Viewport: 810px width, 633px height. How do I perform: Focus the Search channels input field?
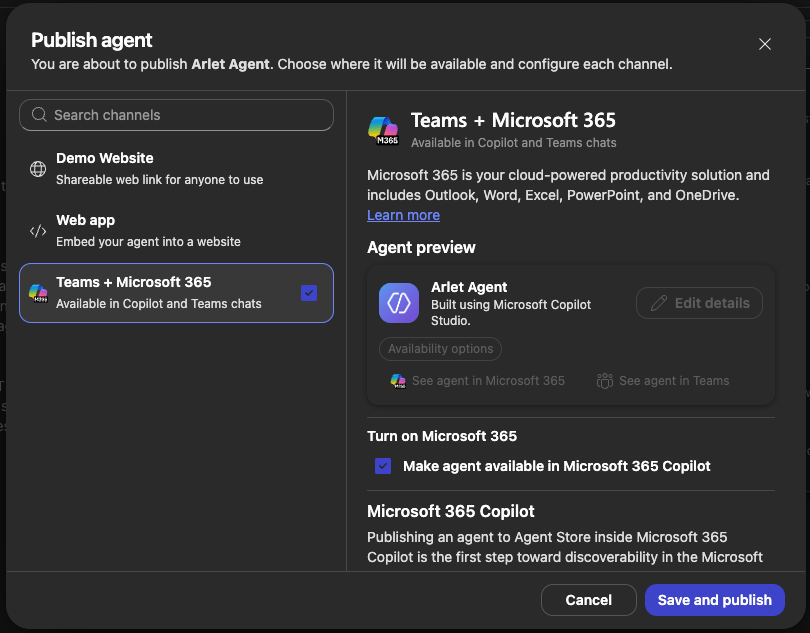176,115
